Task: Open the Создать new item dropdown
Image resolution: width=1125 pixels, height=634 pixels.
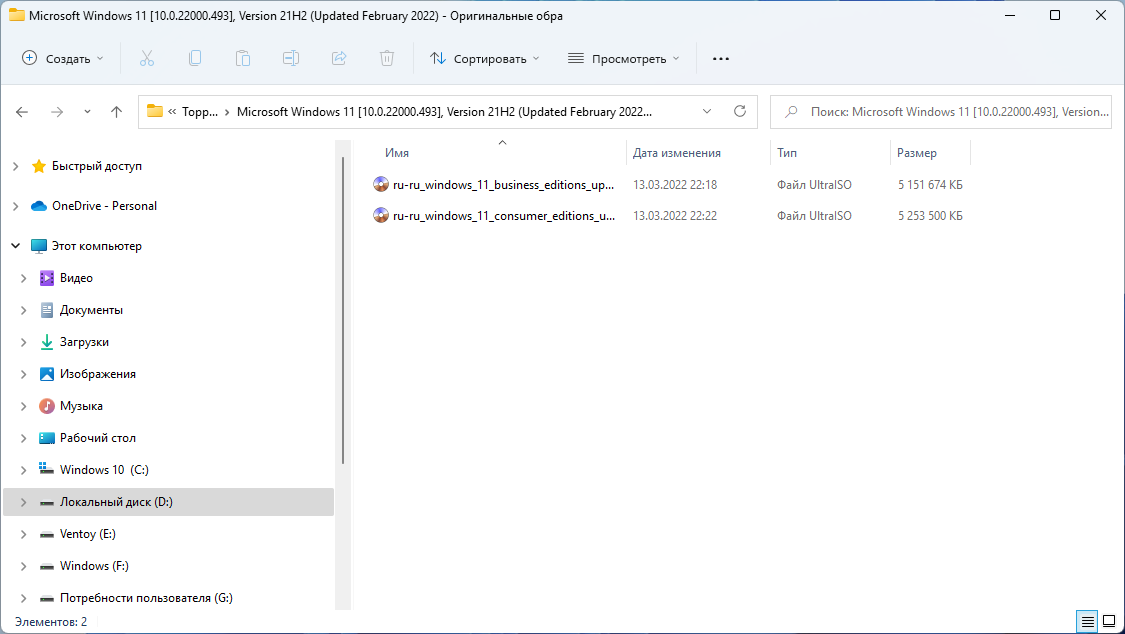Action: click(63, 59)
